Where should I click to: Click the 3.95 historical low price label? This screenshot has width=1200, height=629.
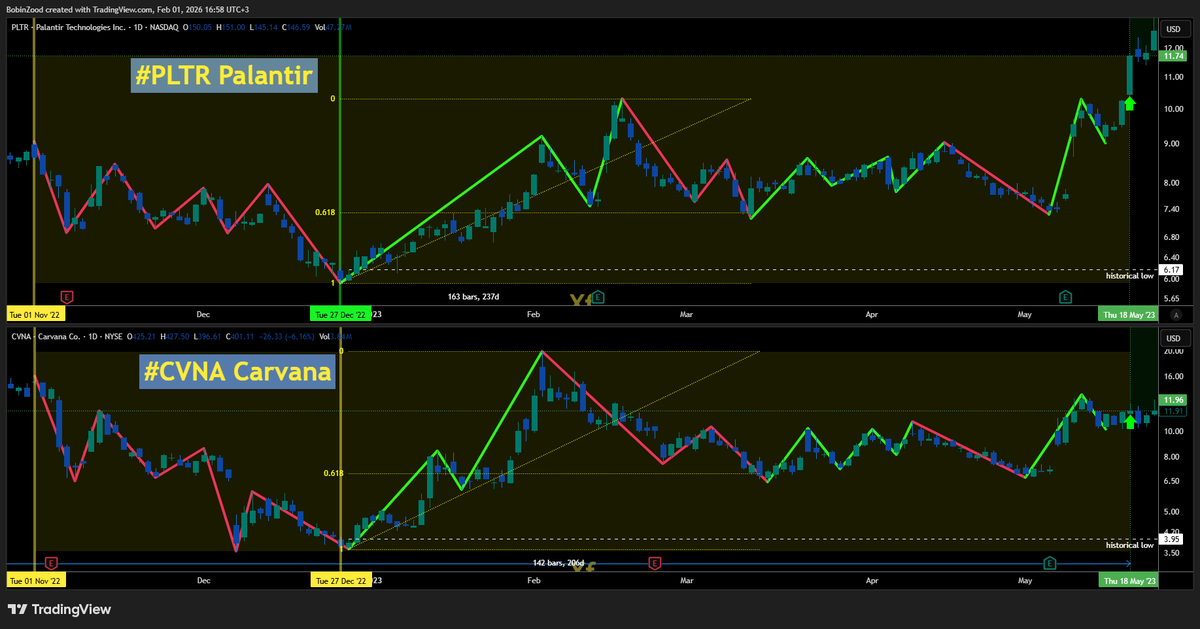tap(1172, 540)
